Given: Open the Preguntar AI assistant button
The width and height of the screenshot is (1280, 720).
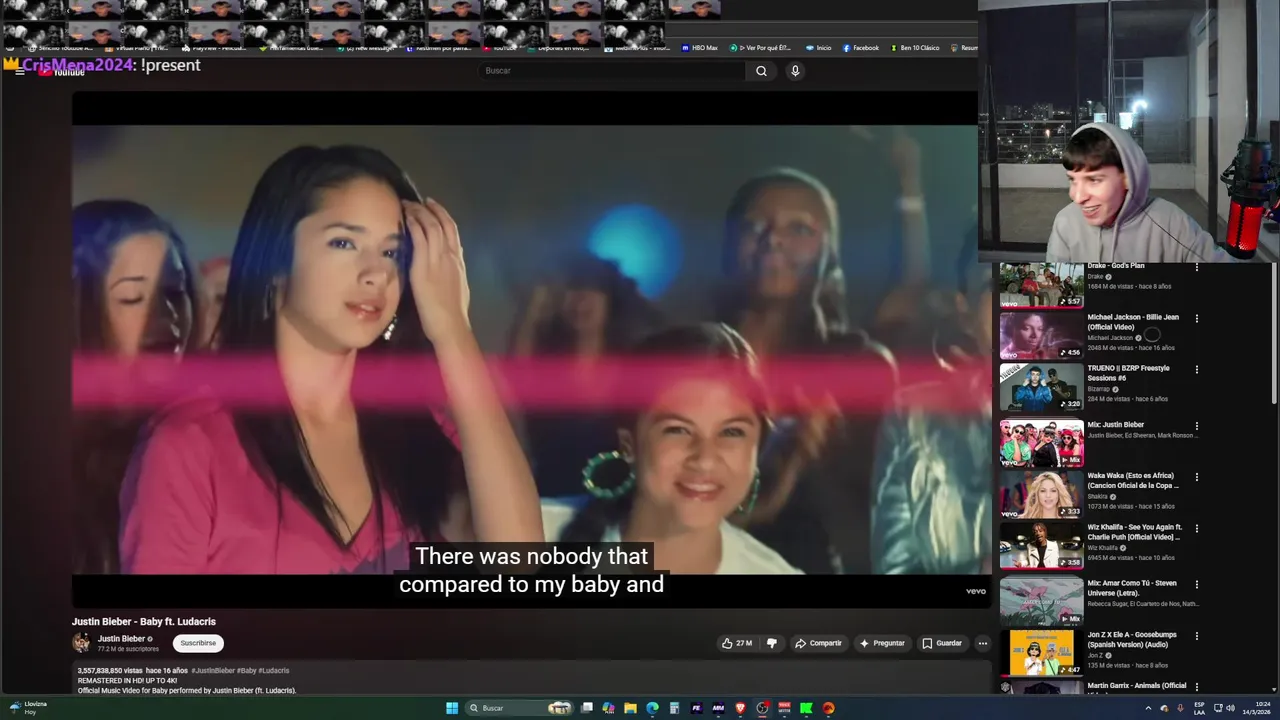Looking at the screenshot, I should point(882,643).
